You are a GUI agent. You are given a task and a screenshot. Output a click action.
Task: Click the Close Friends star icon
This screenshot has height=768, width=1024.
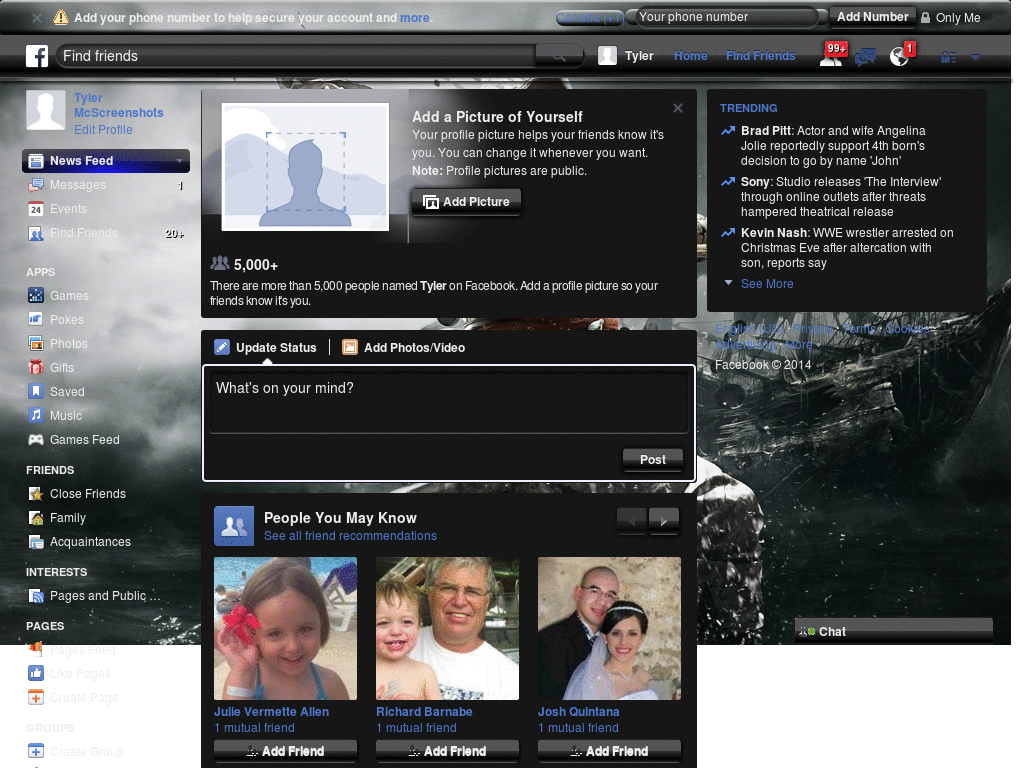[36, 494]
